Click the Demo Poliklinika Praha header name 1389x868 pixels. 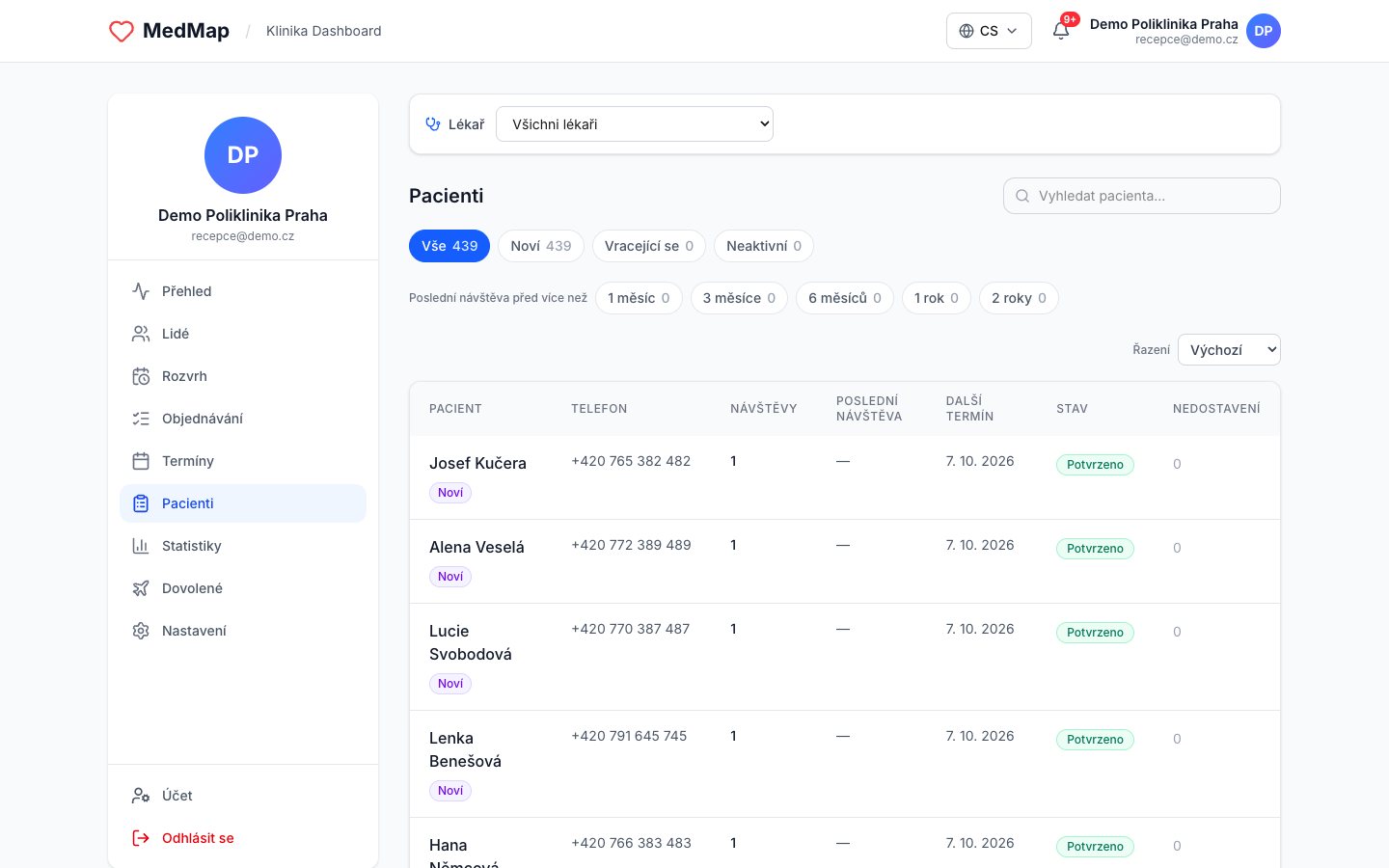(1164, 24)
